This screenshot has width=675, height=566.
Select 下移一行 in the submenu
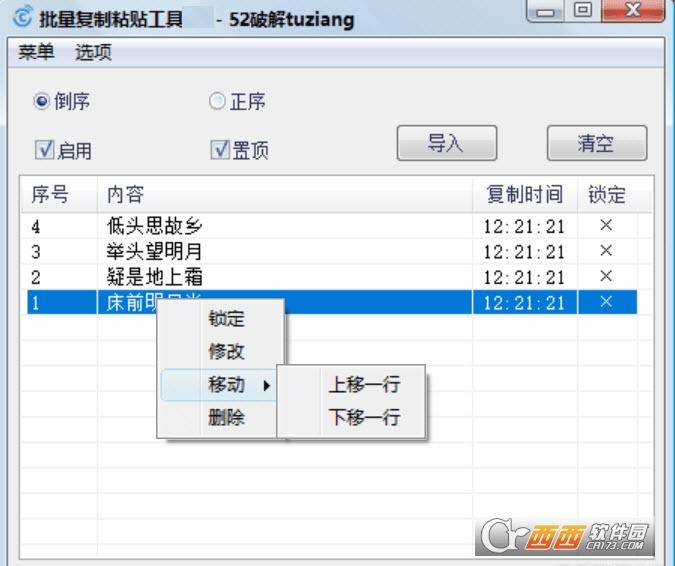[x=351, y=417]
